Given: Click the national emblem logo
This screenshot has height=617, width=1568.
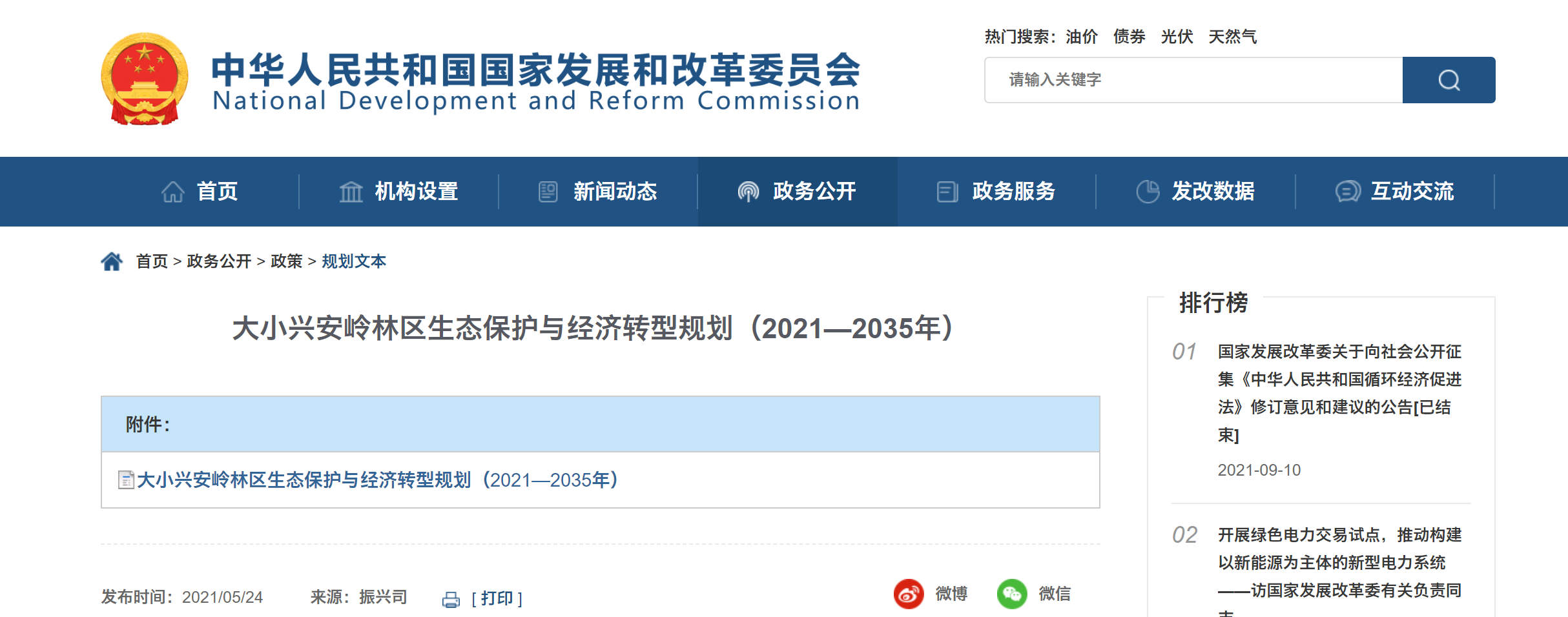Looking at the screenshot, I should pyautogui.click(x=145, y=79).
